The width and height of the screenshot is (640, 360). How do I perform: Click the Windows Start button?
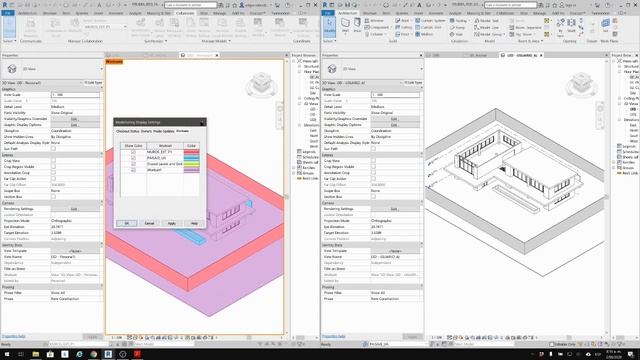[7, 354]
